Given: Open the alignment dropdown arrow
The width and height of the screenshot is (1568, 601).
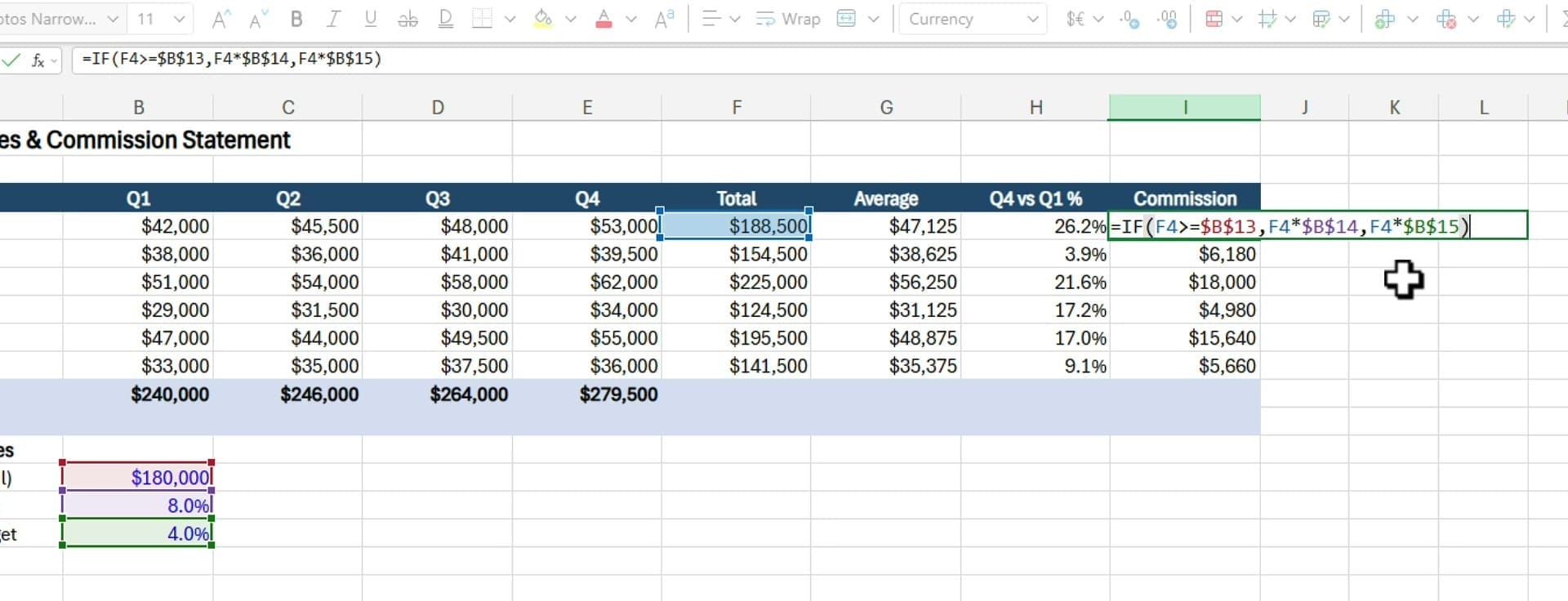Looking at the screenshot, I should [734, 19].
